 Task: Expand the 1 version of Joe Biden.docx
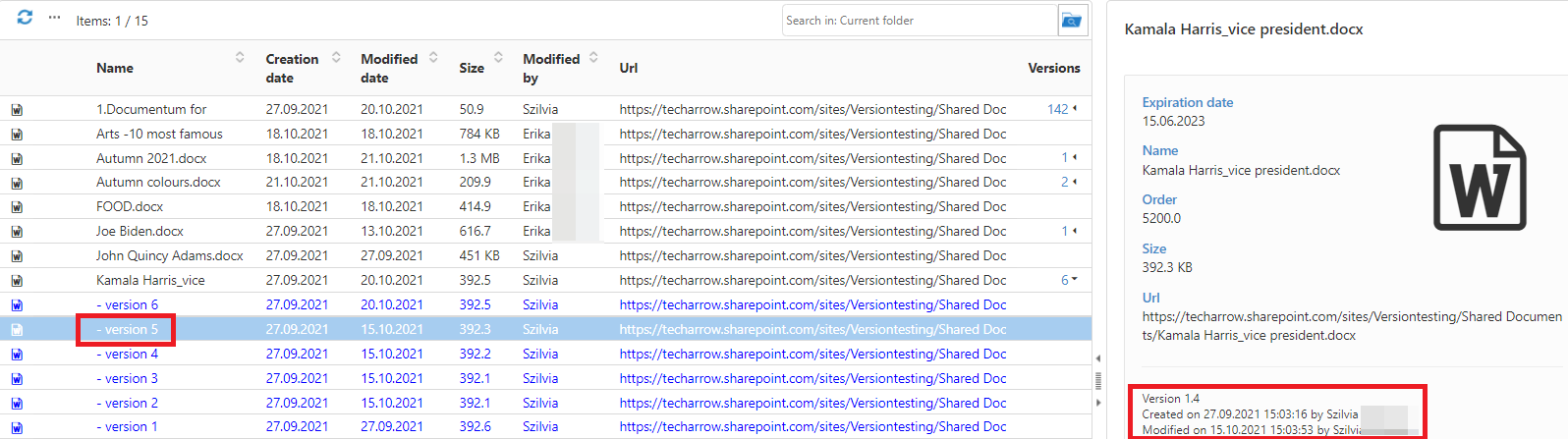[1069, 231]
